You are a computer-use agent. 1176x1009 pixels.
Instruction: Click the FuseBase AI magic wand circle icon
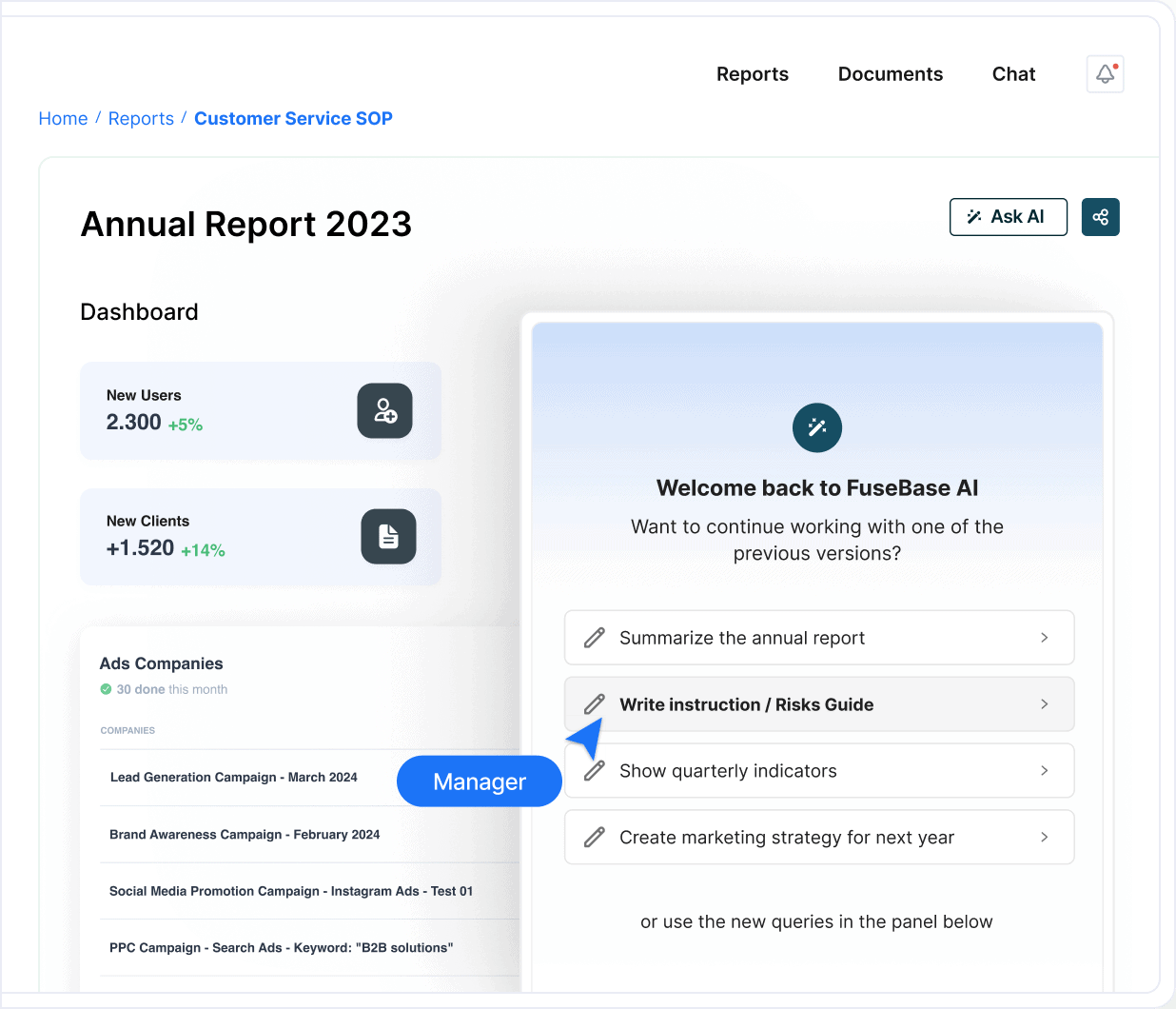point(817,427)
